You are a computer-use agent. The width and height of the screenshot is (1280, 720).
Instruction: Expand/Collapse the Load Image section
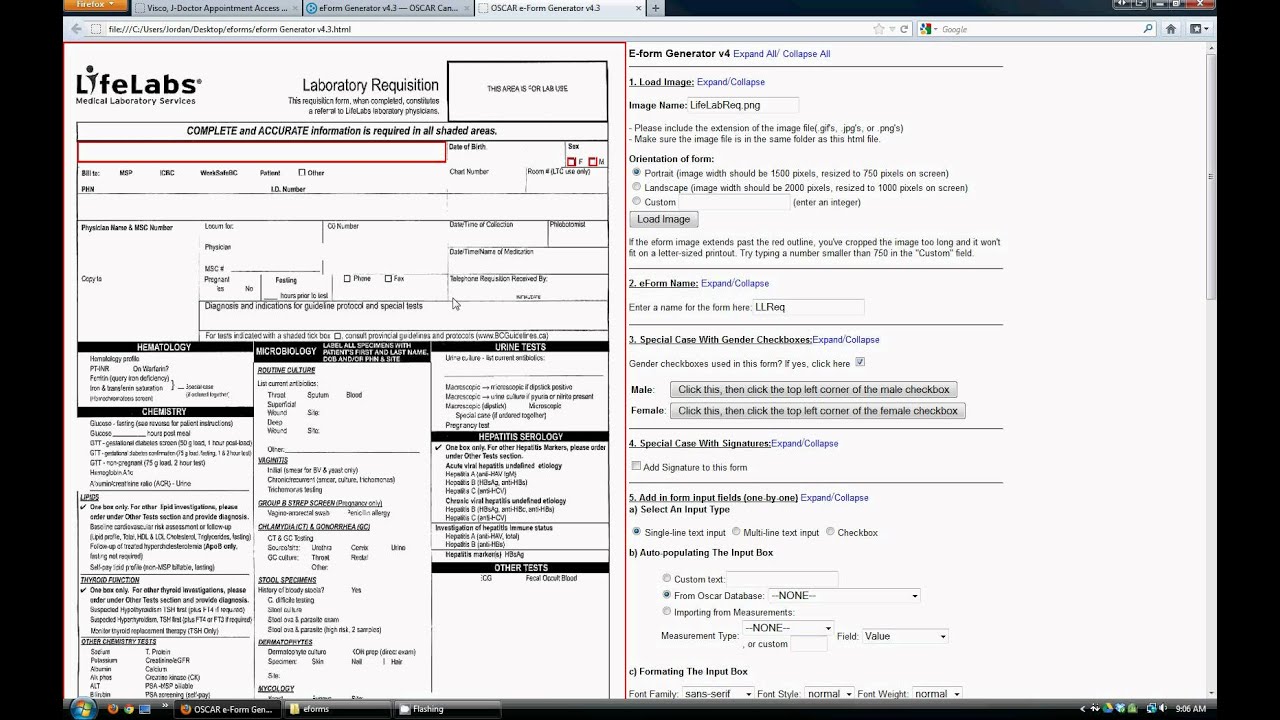point(731,82)
